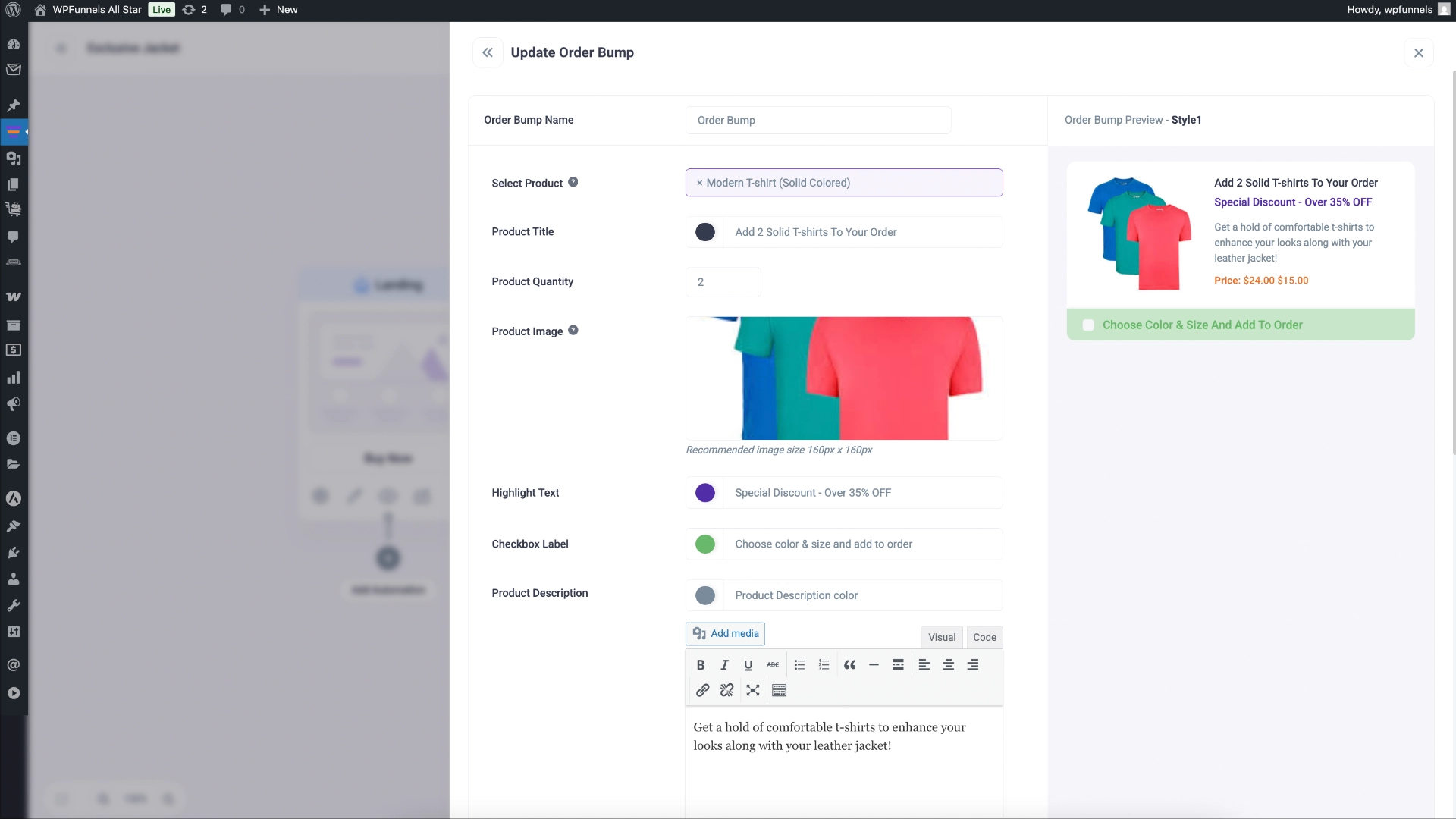Open the insert link tool
Image resolution: width=1456 pixels, height=819 pixels.
[x=703, y=690]
